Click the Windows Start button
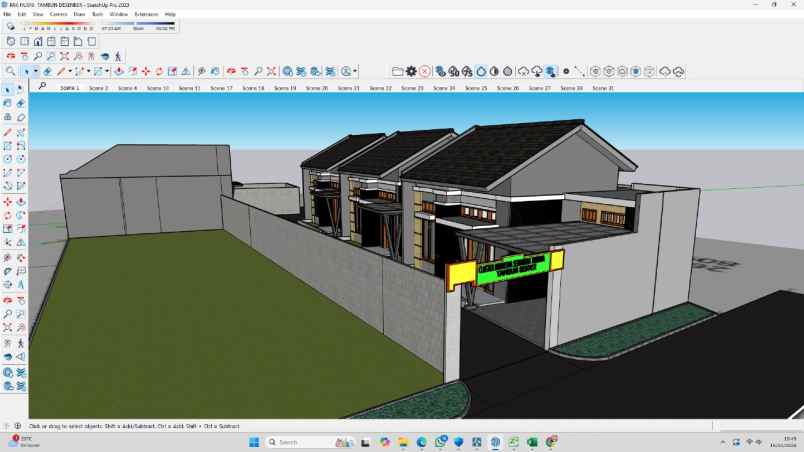Screen dimensions: 804x452 (253, 442)
